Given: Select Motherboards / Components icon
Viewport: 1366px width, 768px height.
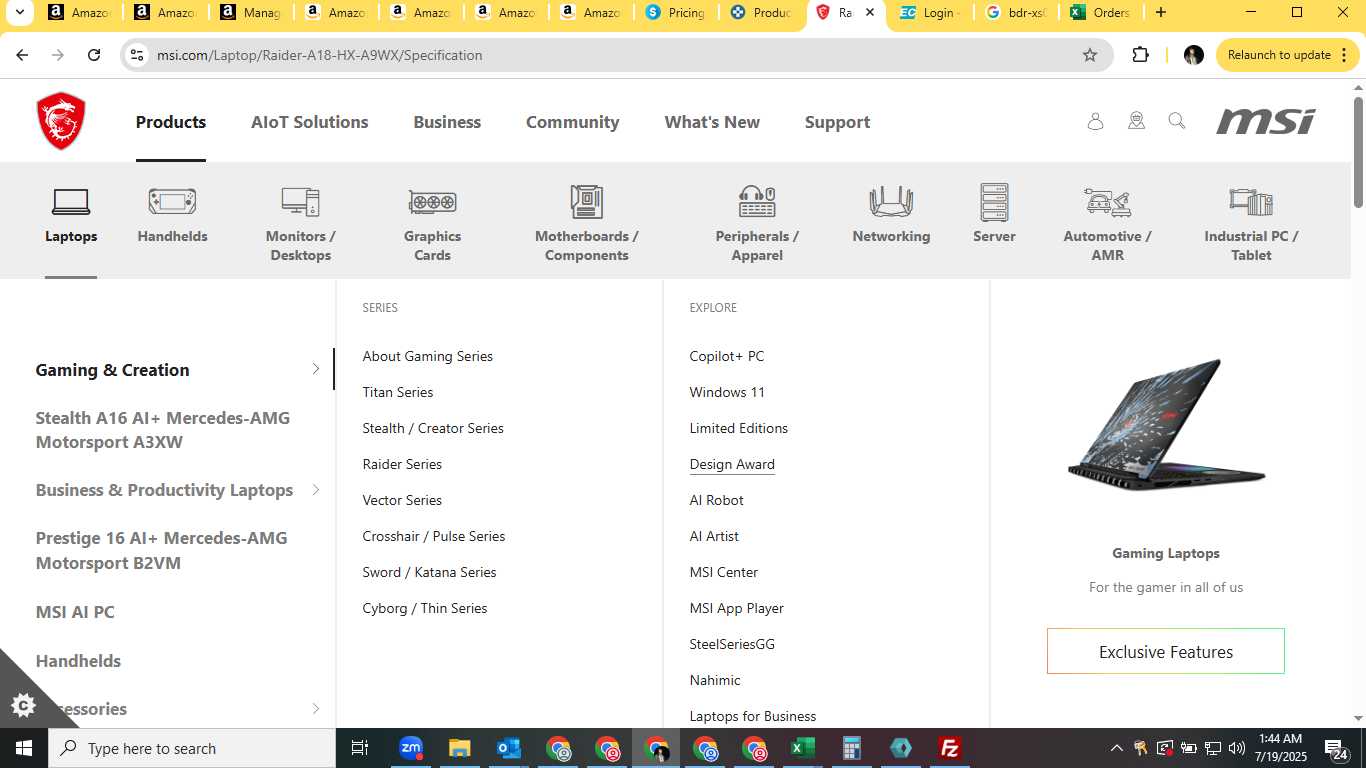Looking at the screenshot, I should [x=587, y=202].
